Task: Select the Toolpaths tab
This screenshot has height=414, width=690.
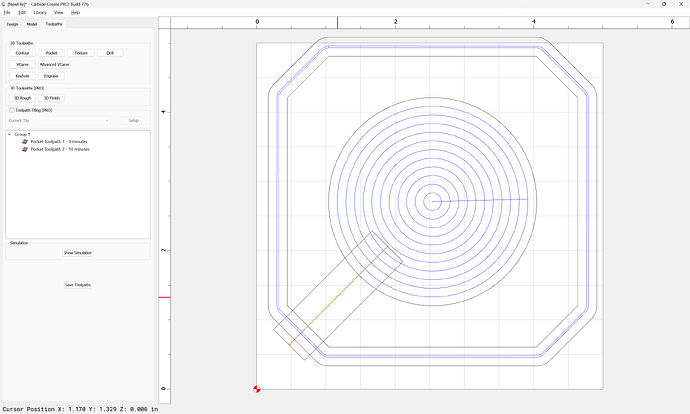Action: tap(54, 24)
